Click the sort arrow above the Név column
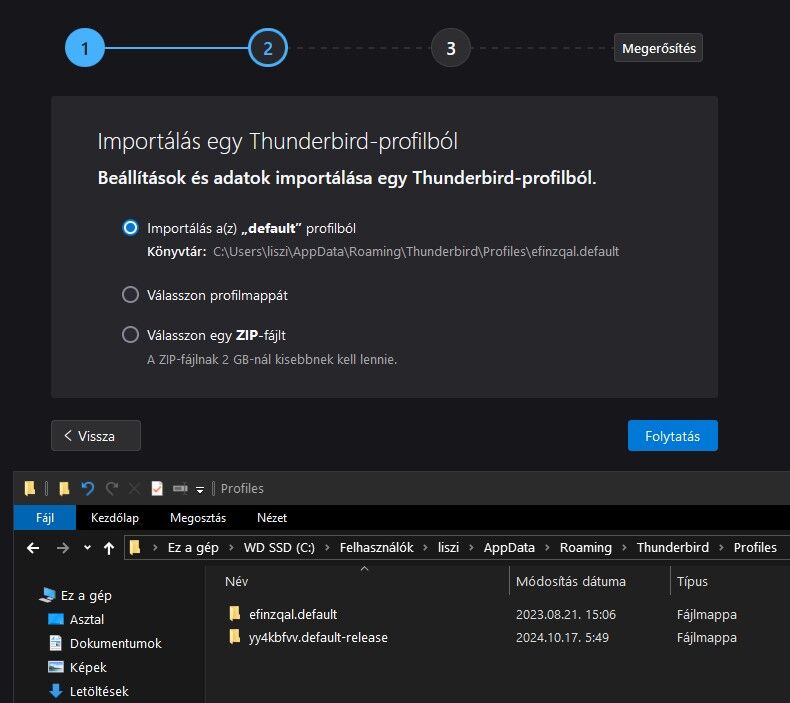Viewport: 790px width, 703px height. [x=364, y=568]
